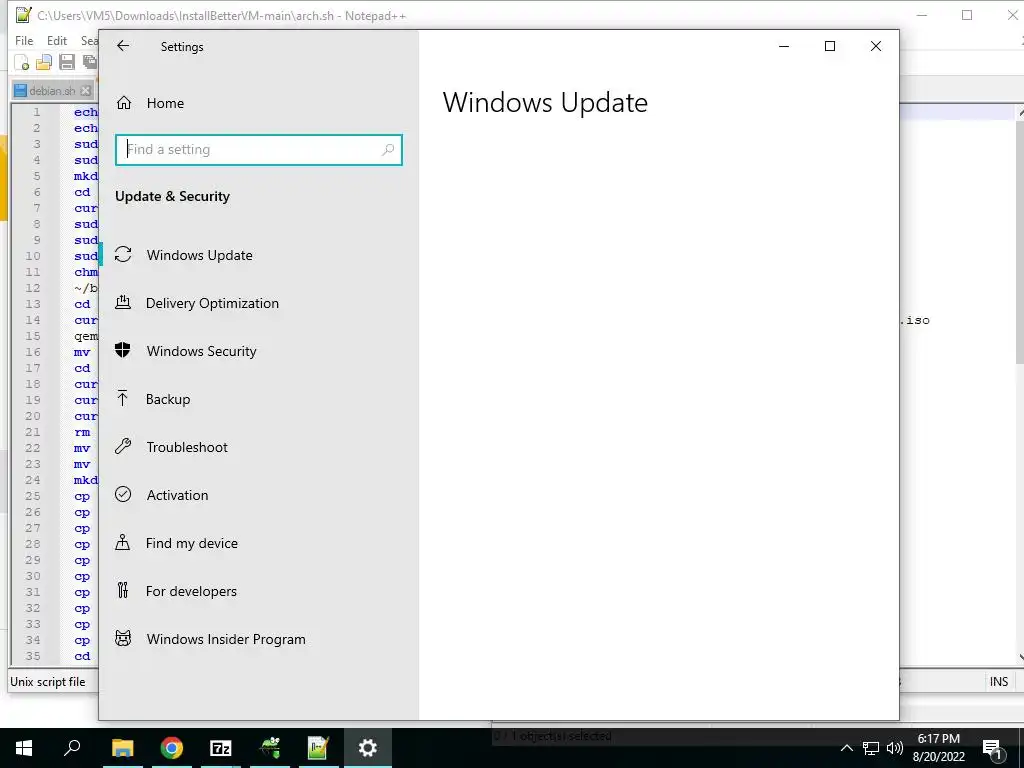
Task: Click the Delivery Optimization tray icon
Action: 123,302
